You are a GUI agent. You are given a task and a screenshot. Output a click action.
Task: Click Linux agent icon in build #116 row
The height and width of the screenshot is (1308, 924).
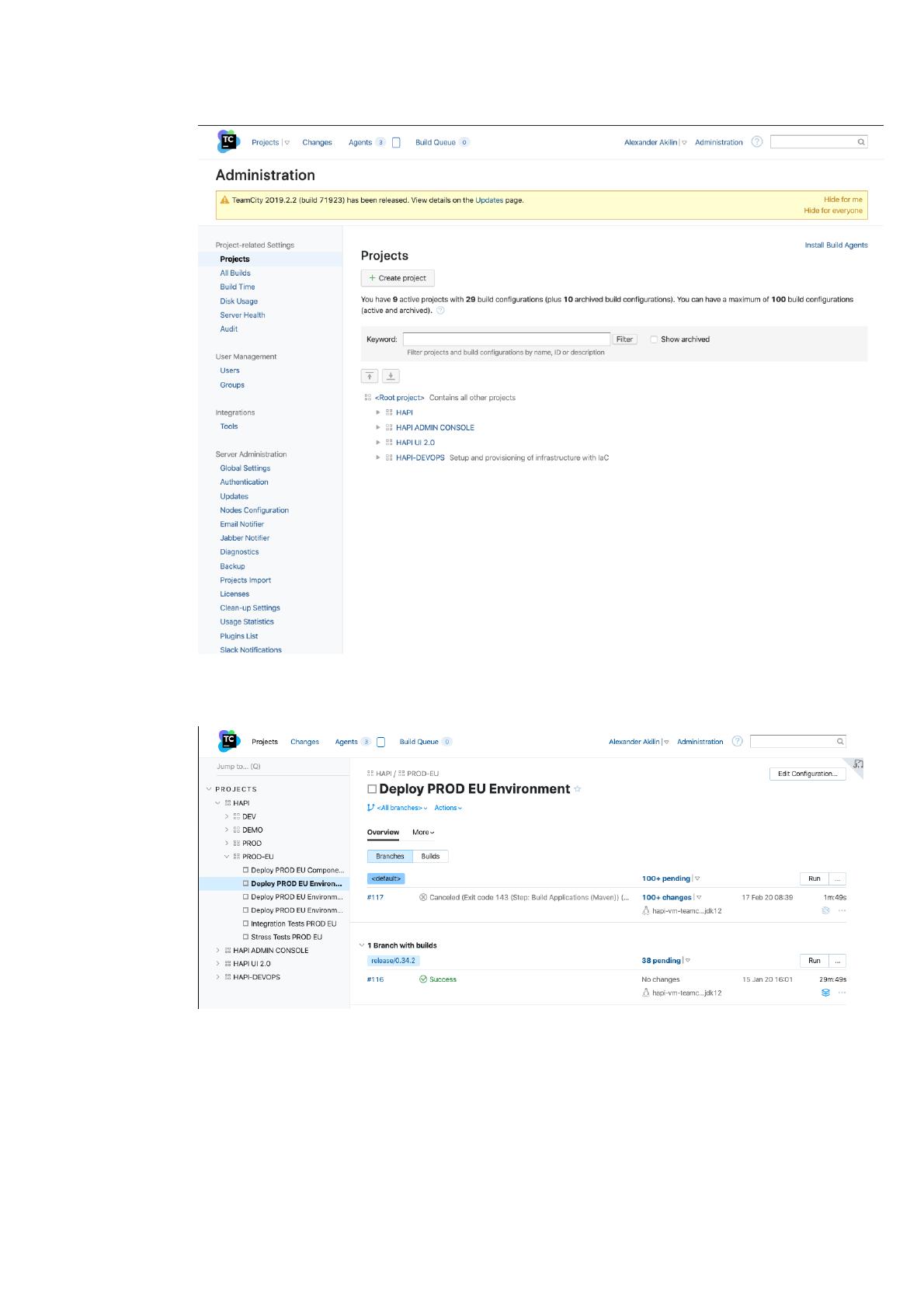[x=646, y=993]
